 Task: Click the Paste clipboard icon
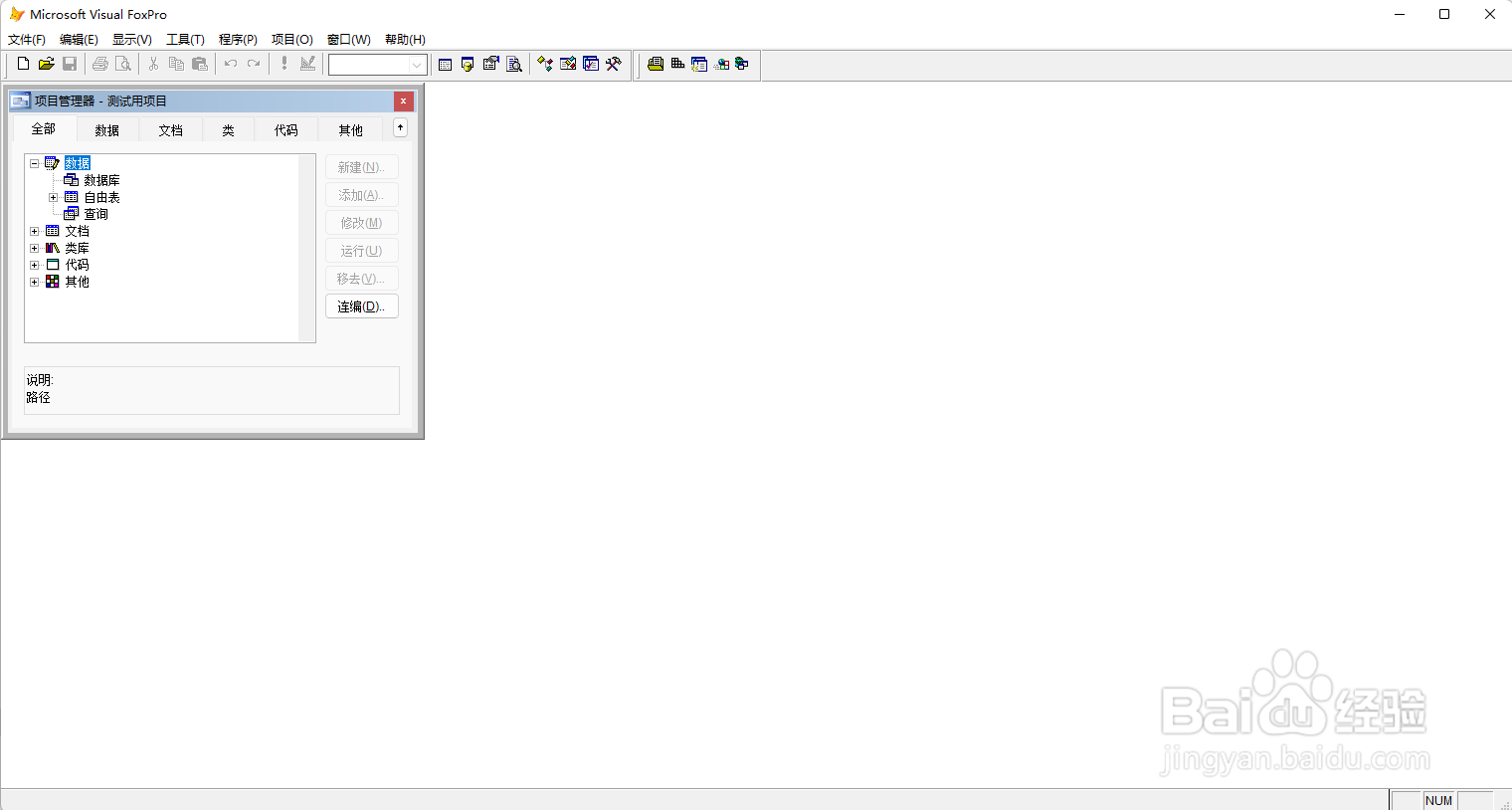coord(200,64)
